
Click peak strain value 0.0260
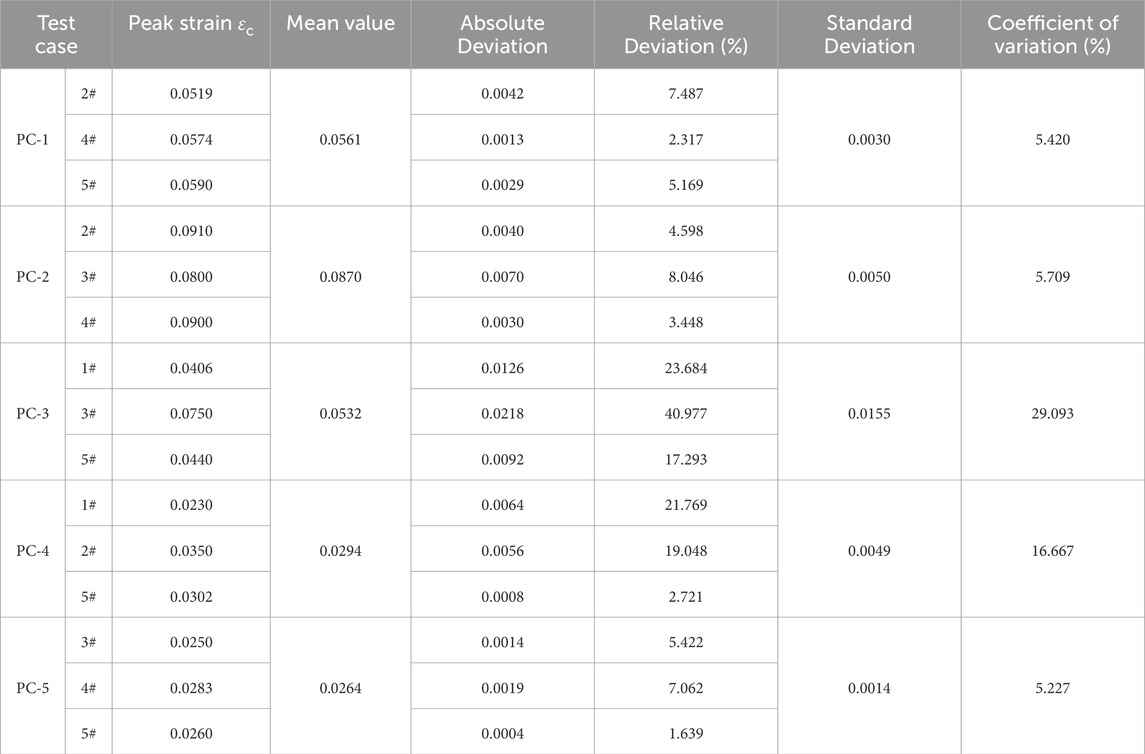191,734
